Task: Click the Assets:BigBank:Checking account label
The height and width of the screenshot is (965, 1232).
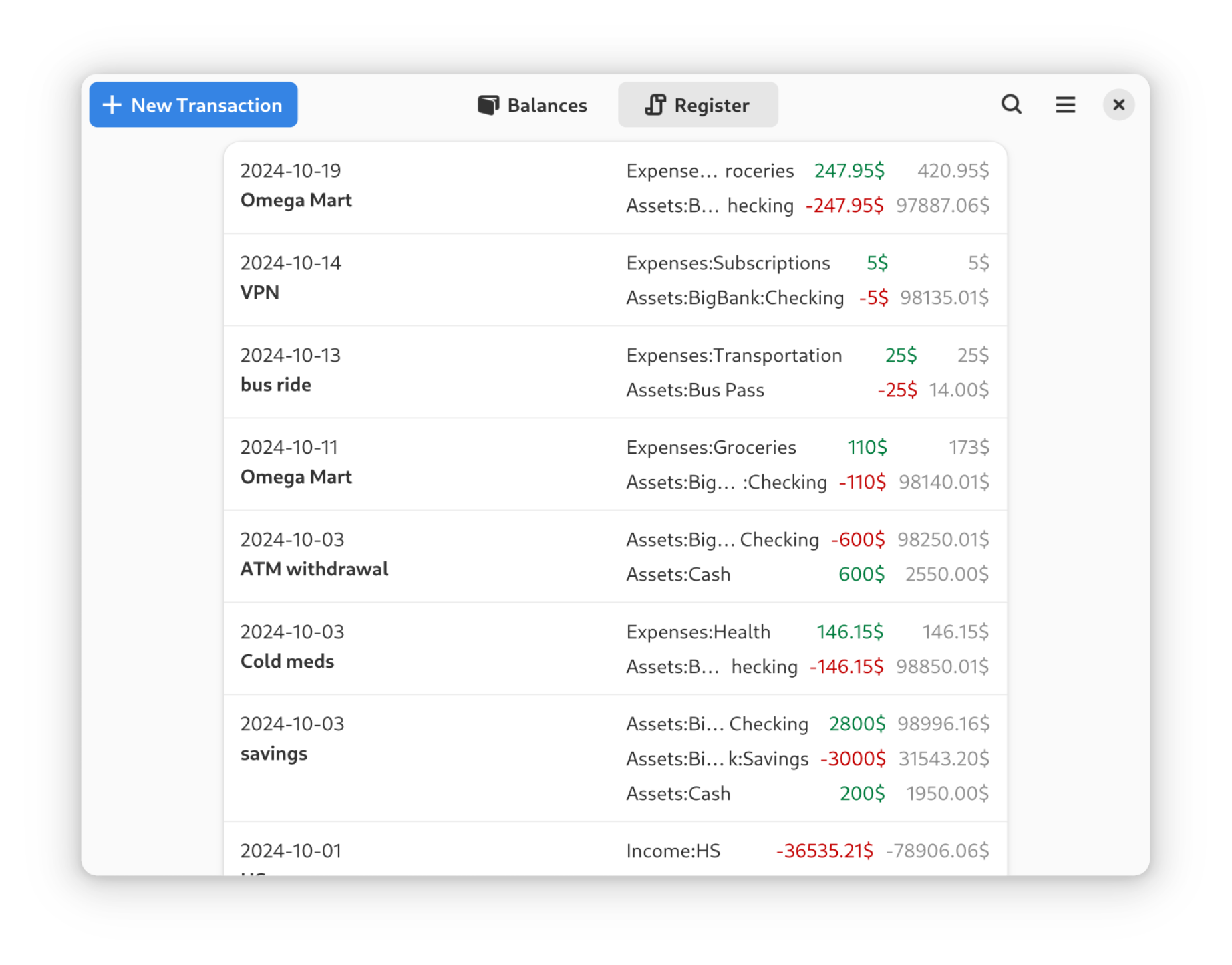Action: tap(734, 297)
